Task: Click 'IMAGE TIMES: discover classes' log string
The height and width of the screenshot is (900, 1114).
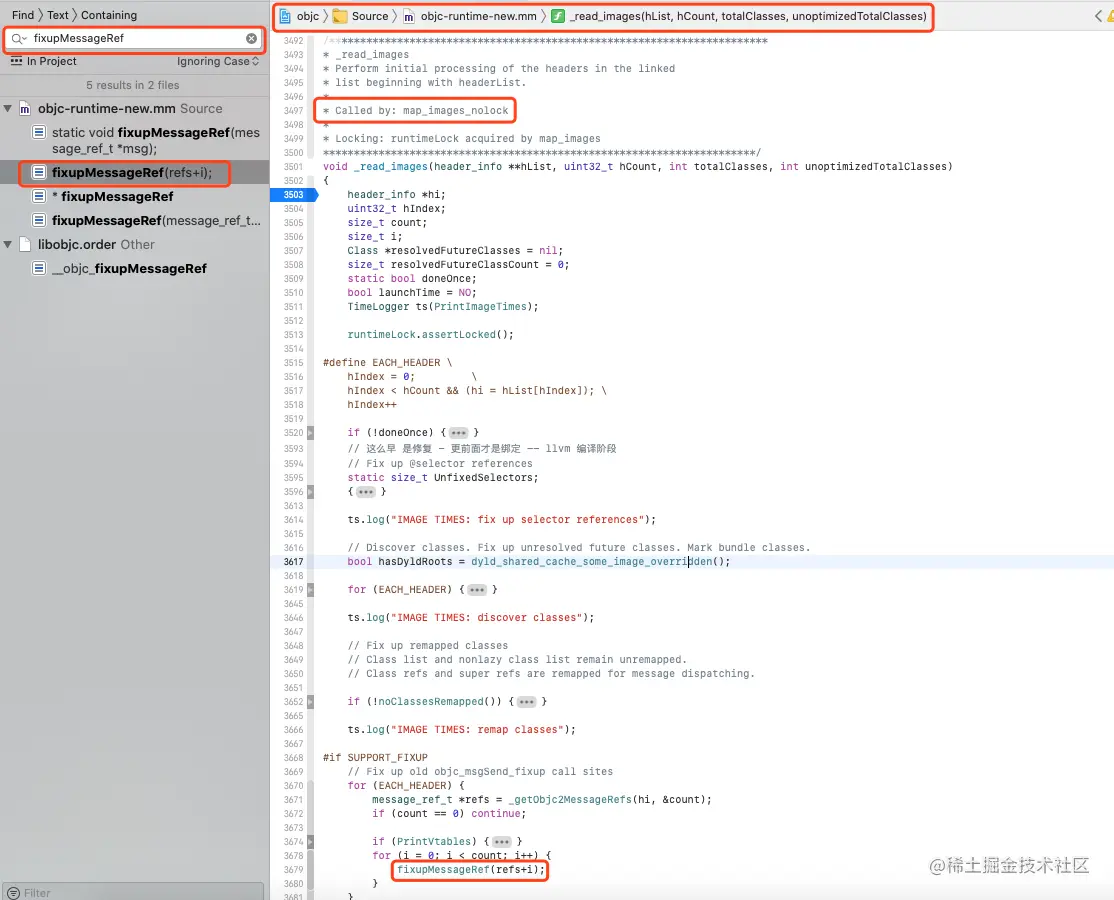Action: (492, 618)
